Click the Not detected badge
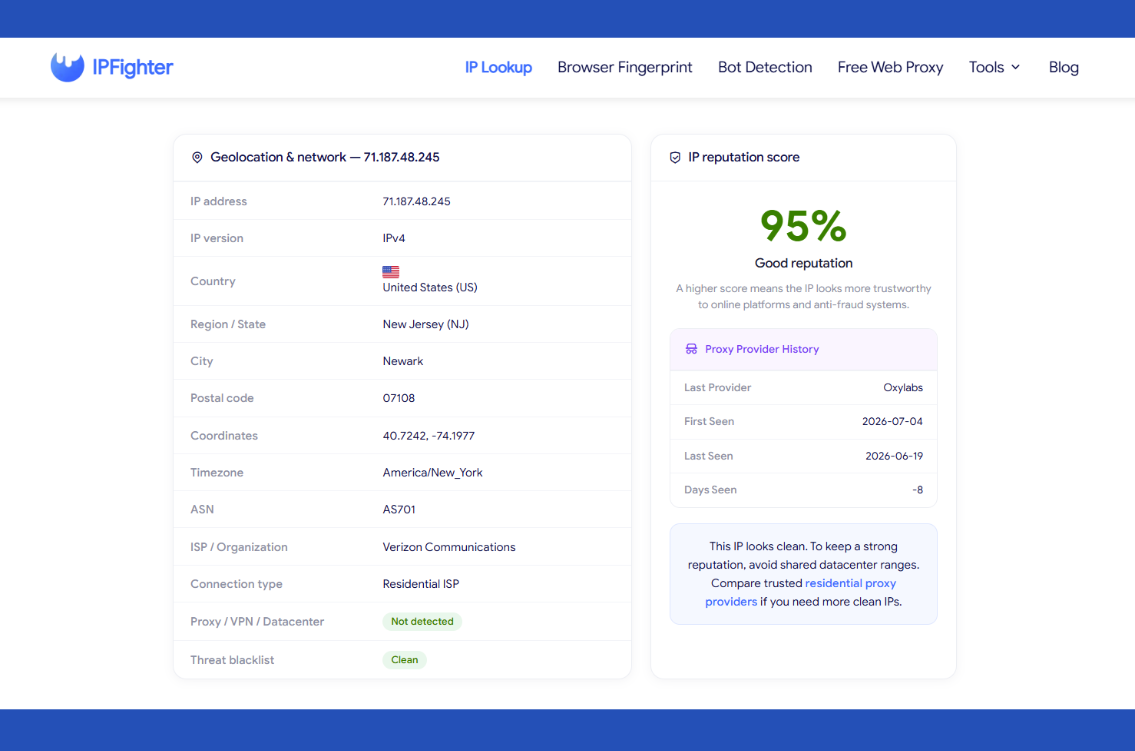 tap(422, 621)
